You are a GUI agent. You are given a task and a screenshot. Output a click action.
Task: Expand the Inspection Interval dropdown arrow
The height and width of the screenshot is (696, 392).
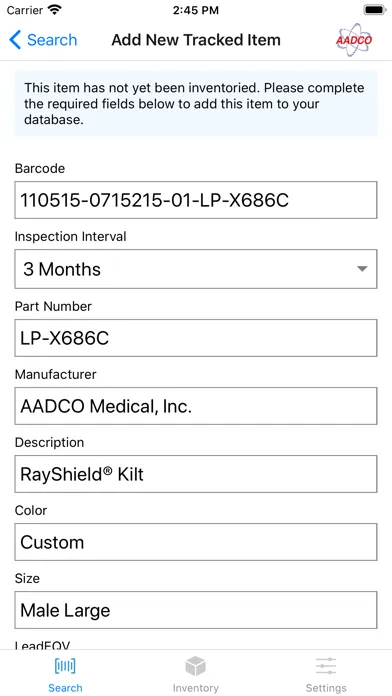(x=362, y=269)
